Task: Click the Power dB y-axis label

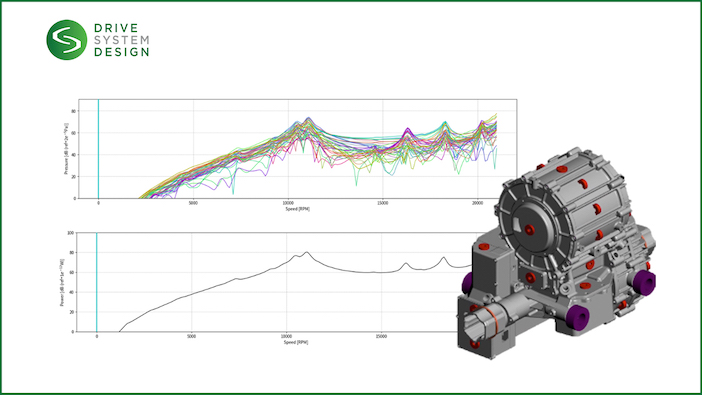Action: pyautogui.click(x=62, y=282)
